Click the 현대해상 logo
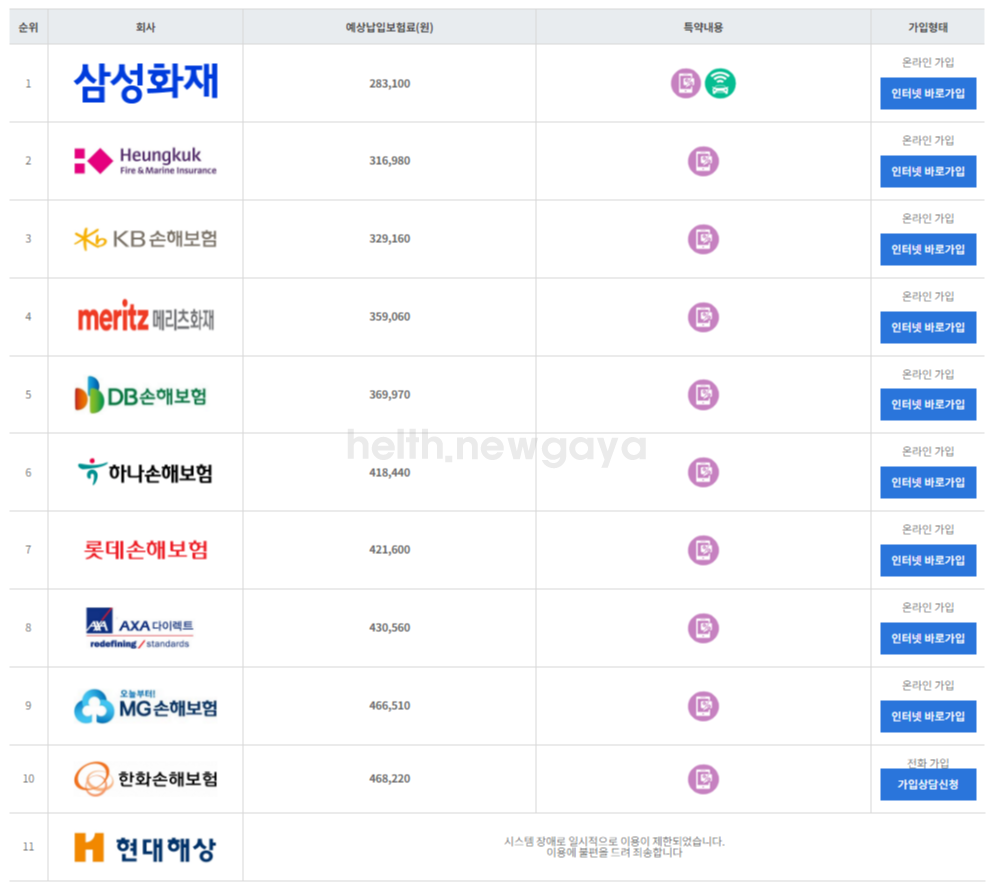The image size is (993, 891). [x=145, y=848]
